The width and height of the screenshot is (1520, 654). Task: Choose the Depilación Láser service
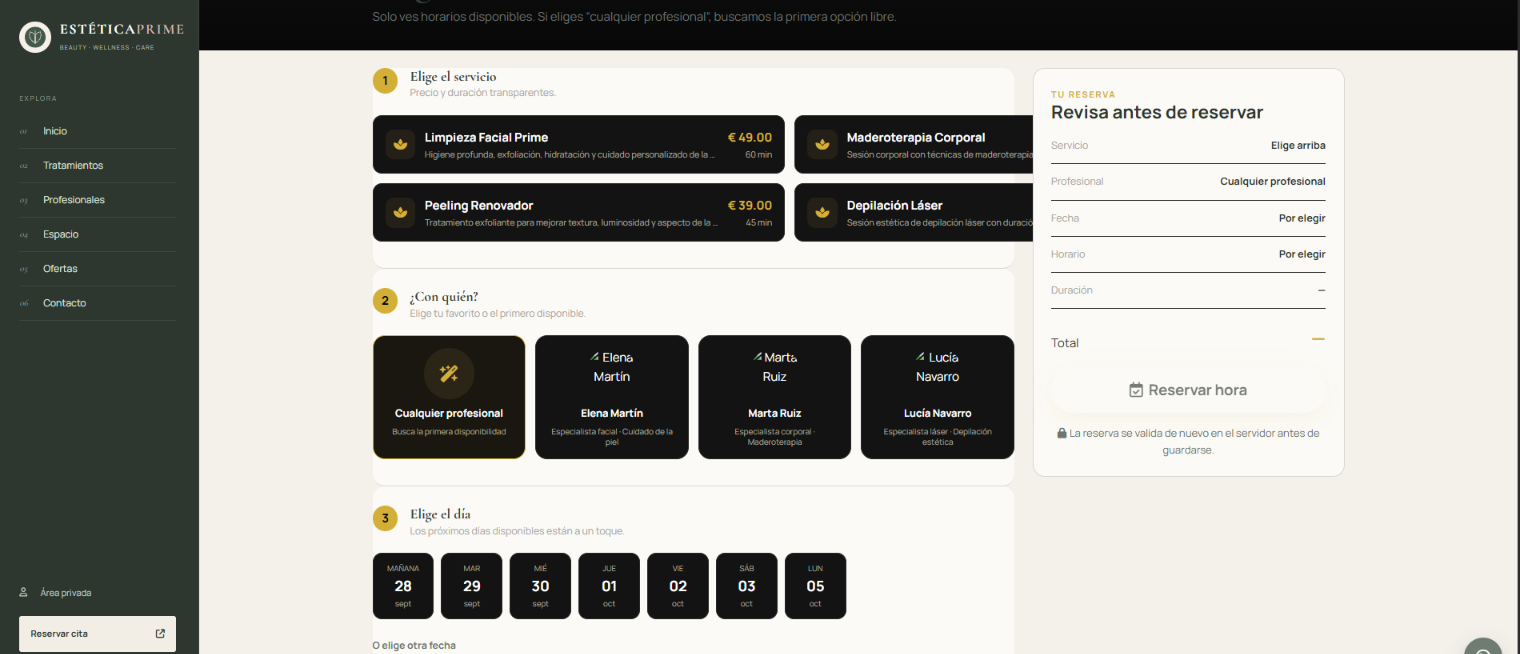pos(913,212)
